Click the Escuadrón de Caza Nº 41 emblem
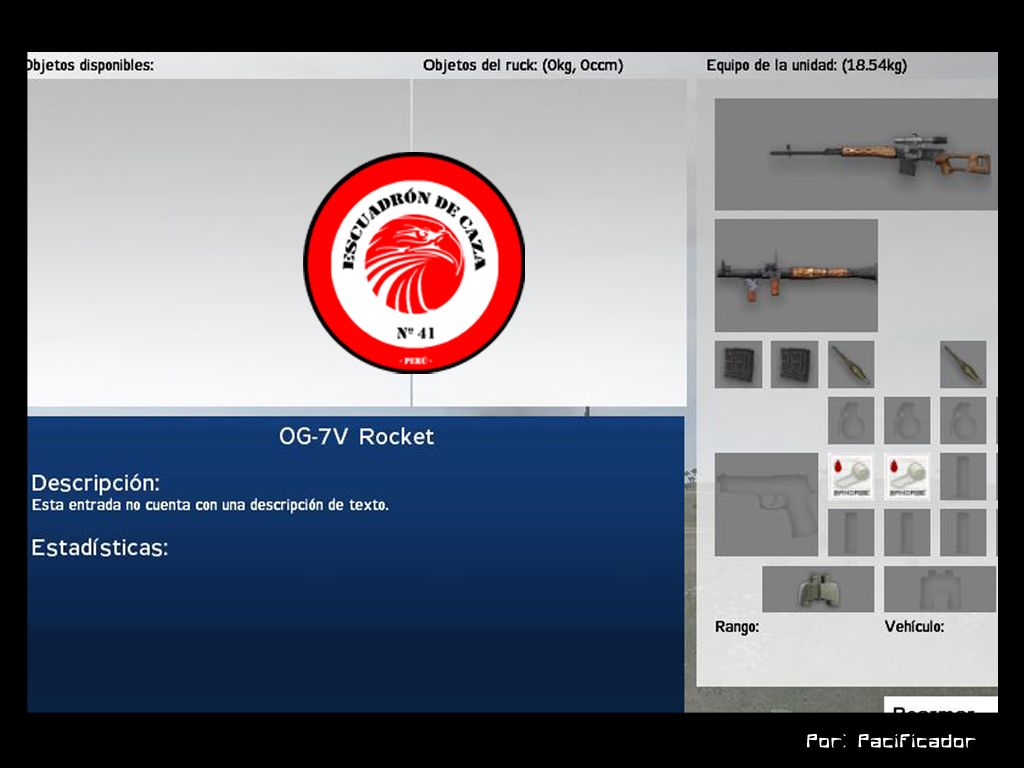1024x768 pixels. (x=414, y=263)
